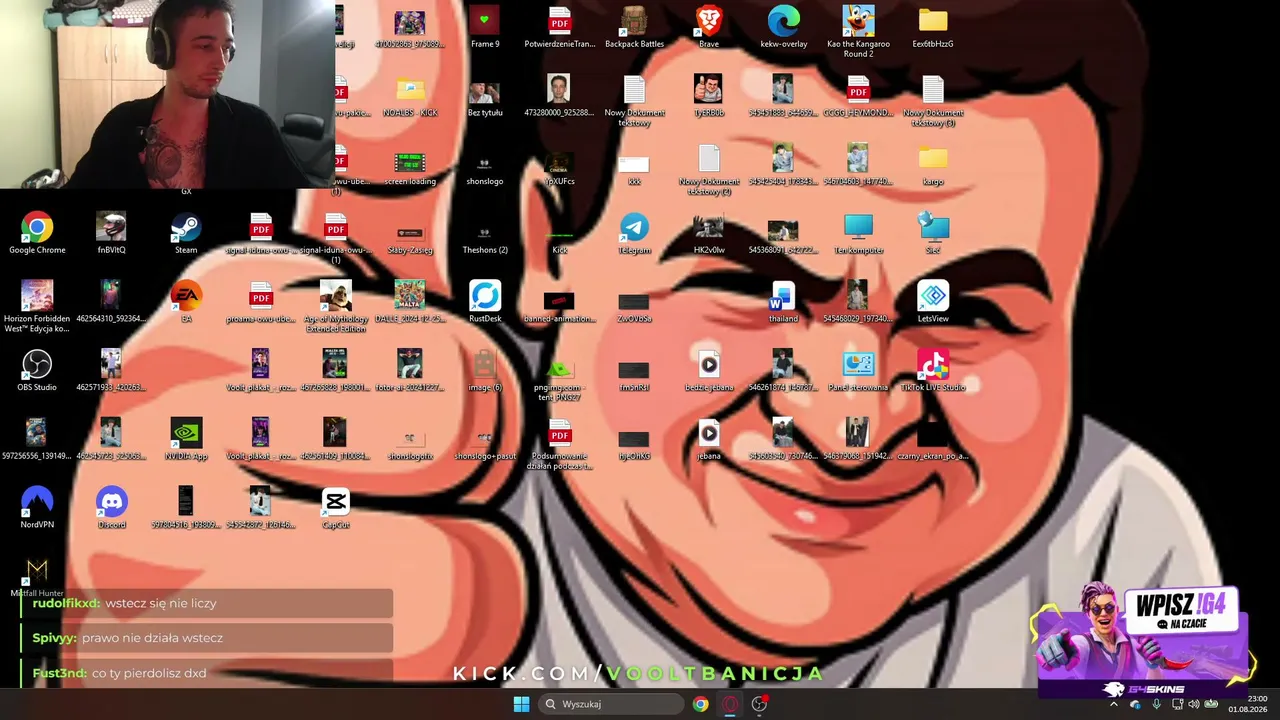Open the NVIDIA App shortcut

186,440
